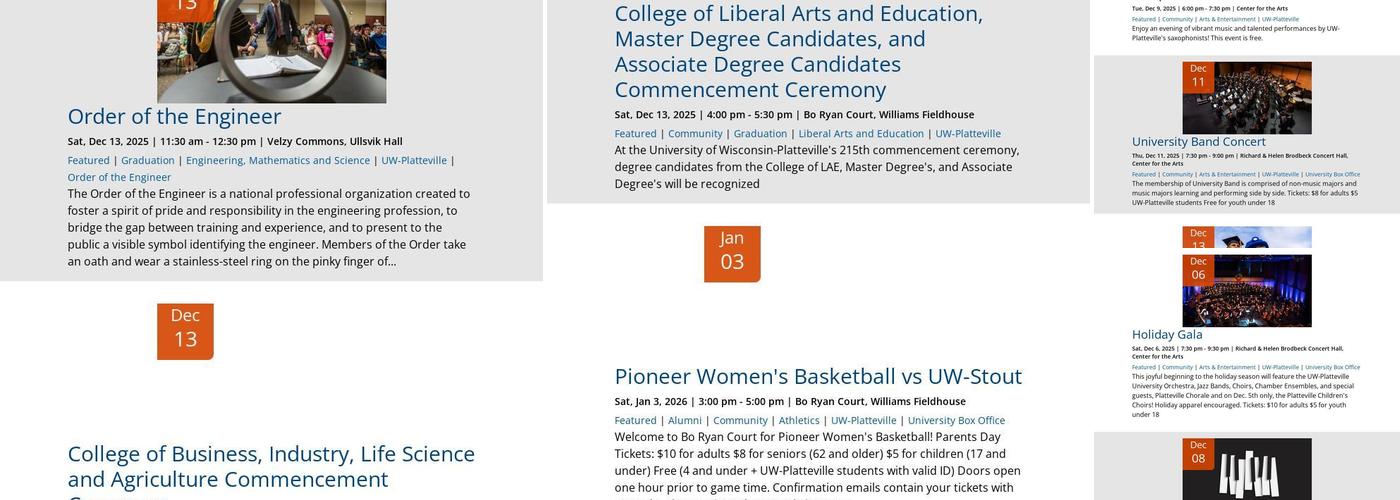Open the University Band Concert event

pyautogui.click(x=1198, y=142)
